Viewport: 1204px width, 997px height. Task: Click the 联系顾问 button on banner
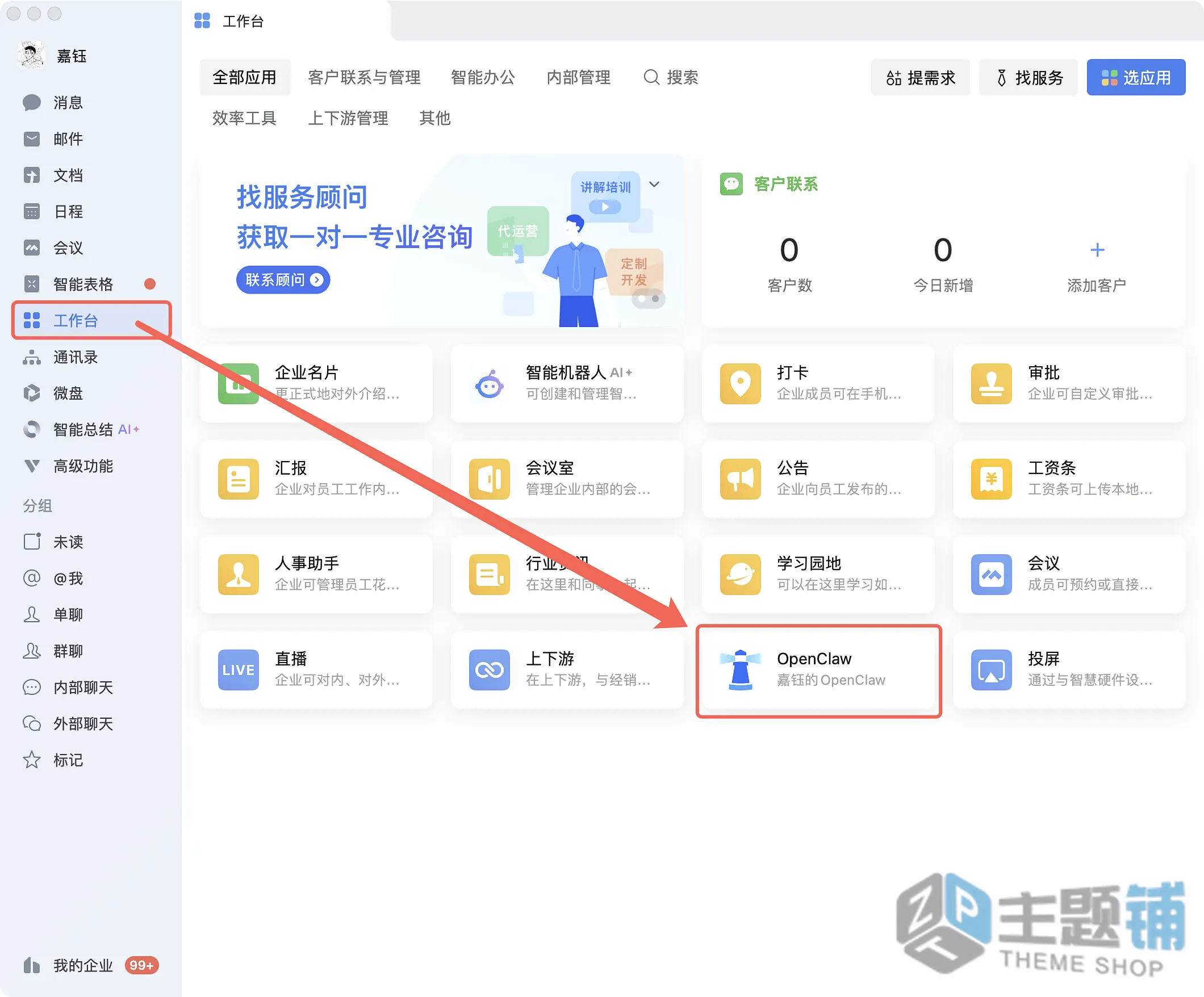pos(283,280)
